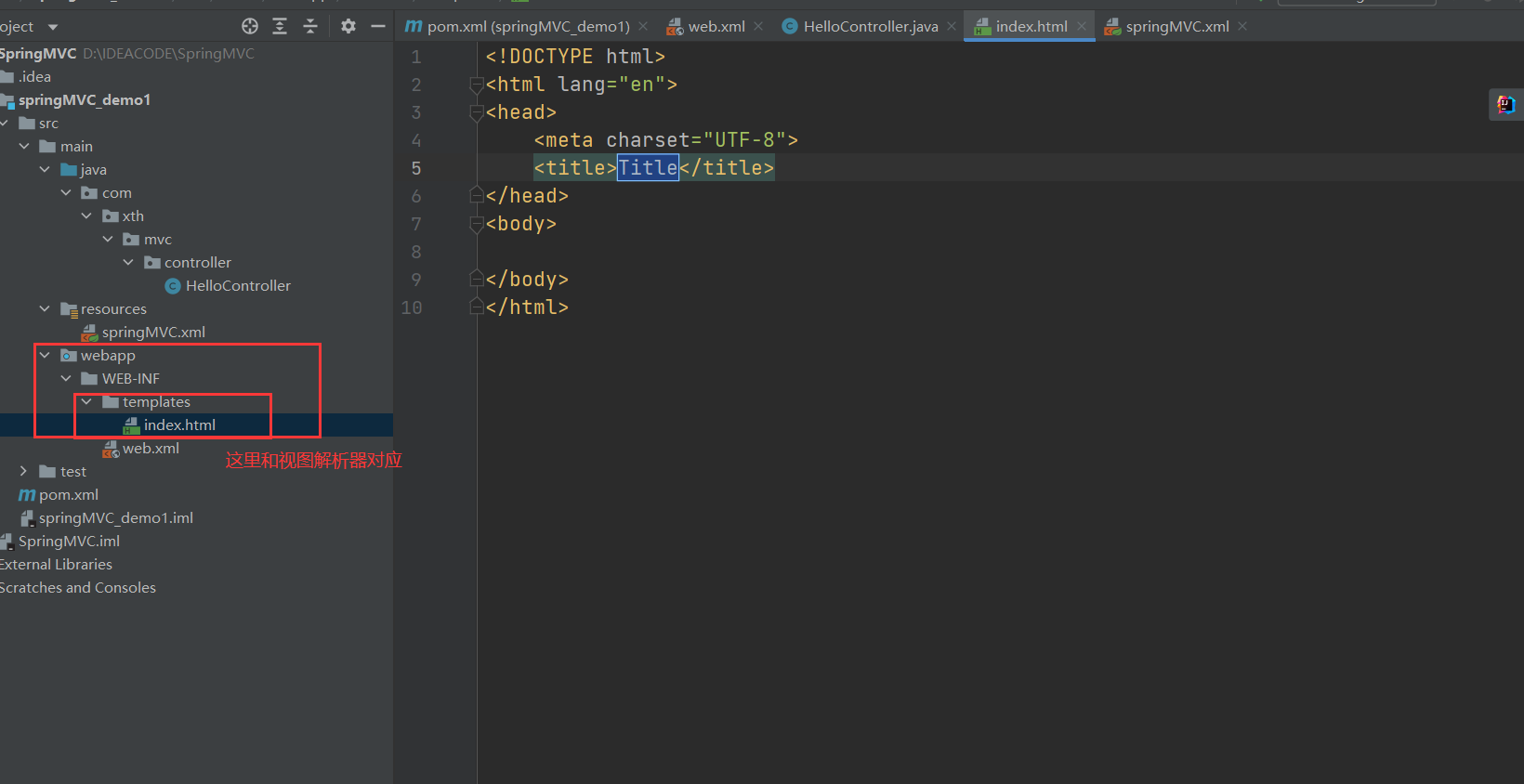Click the Expand All icon in project toolbar
This screenshot has height=784, width=1524.
(x=280, y=26)
